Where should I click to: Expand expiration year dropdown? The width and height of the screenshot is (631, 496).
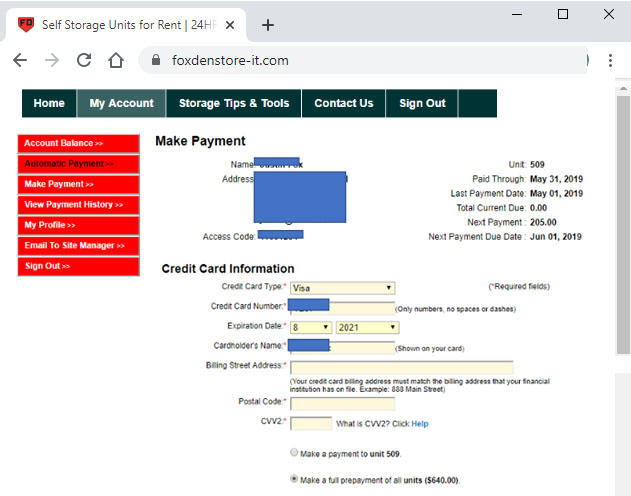pos(366,327)
